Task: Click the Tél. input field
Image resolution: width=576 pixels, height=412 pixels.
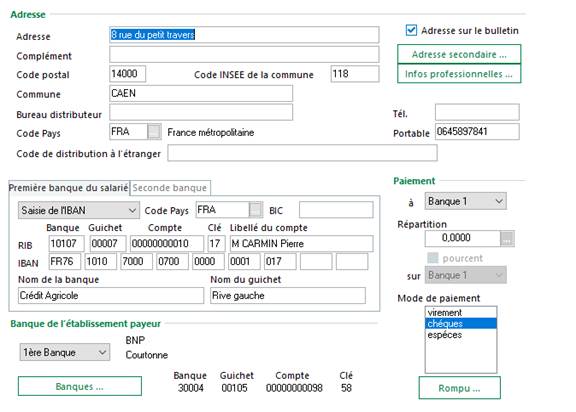Action: click(x=477, y=112)
